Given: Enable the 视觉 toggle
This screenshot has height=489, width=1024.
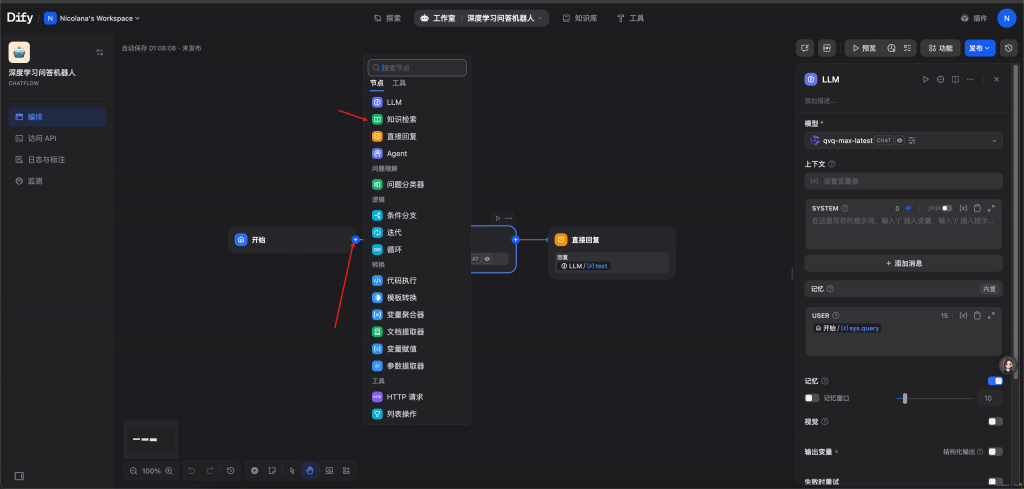Looking at the screenshot, I should click(995, 422).
